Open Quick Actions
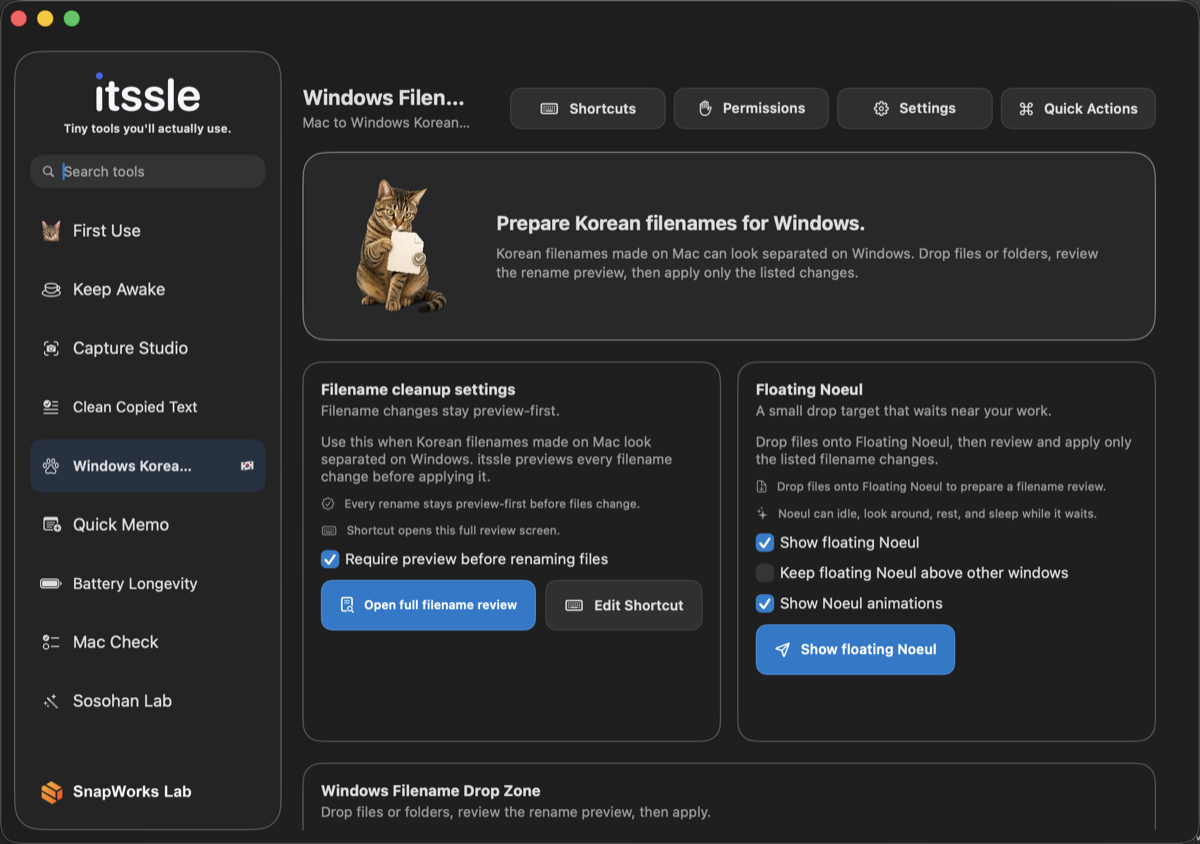1200x844 pixels. 1078,109
